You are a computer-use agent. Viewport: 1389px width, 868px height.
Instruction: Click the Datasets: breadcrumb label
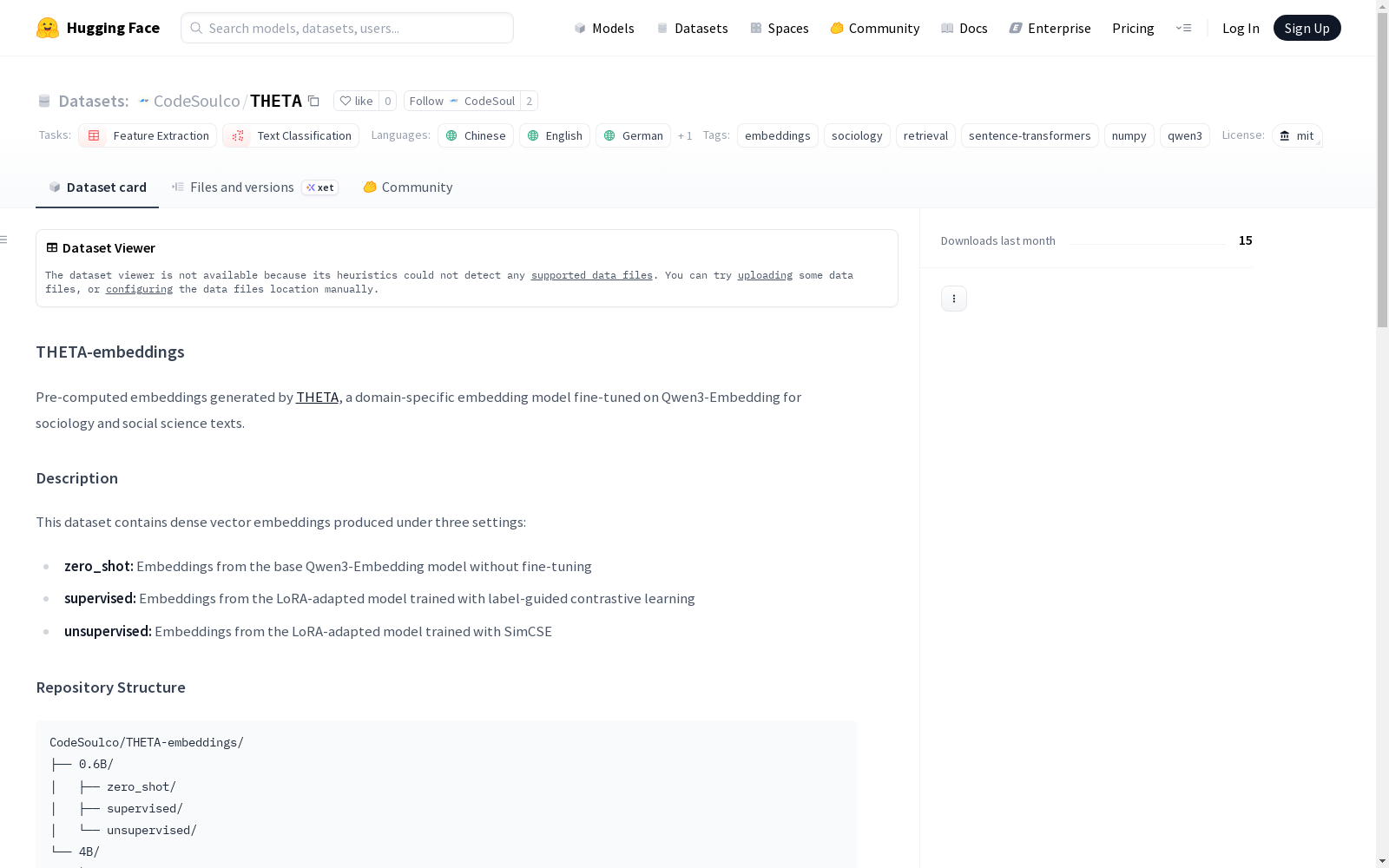tap(93, 101)
